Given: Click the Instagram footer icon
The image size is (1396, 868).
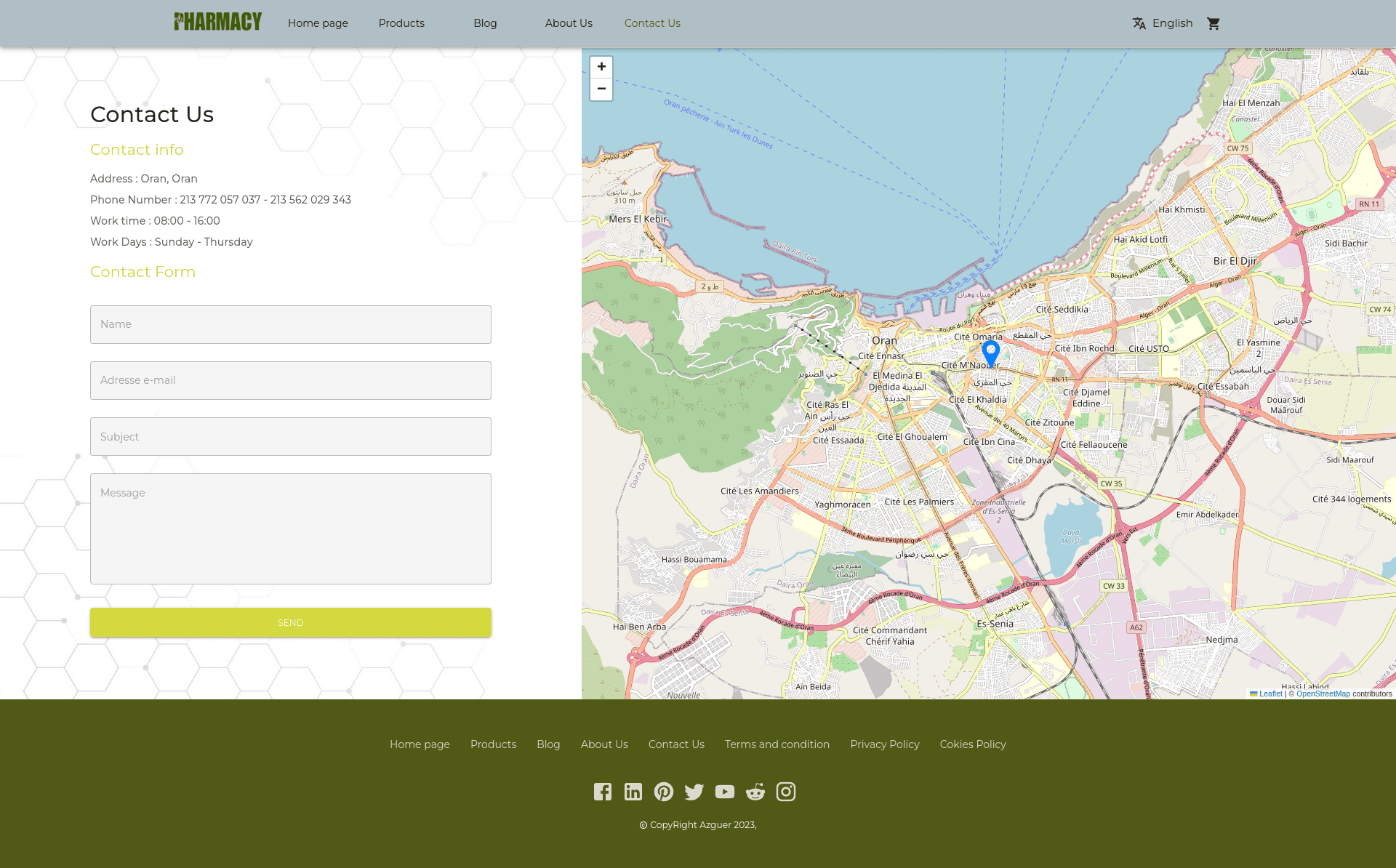Looking at the screenshot, I should (786, 792).
